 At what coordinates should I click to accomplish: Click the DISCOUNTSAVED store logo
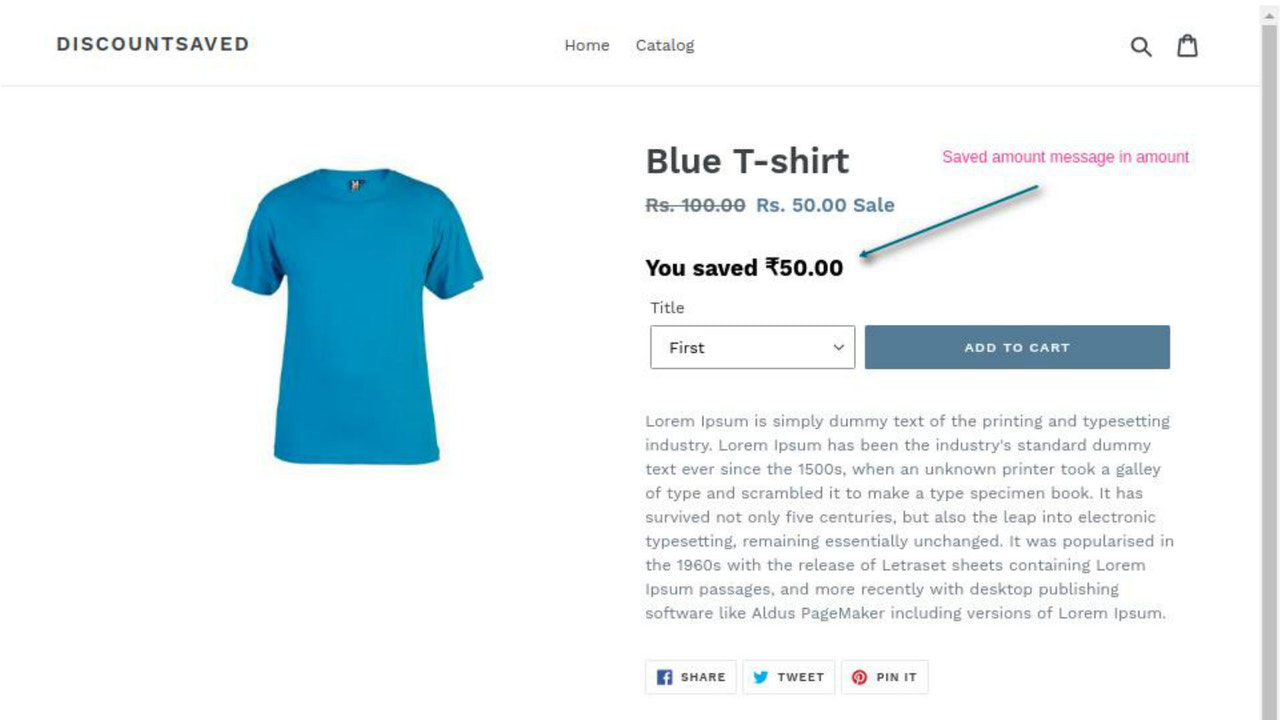pos(152,44)
